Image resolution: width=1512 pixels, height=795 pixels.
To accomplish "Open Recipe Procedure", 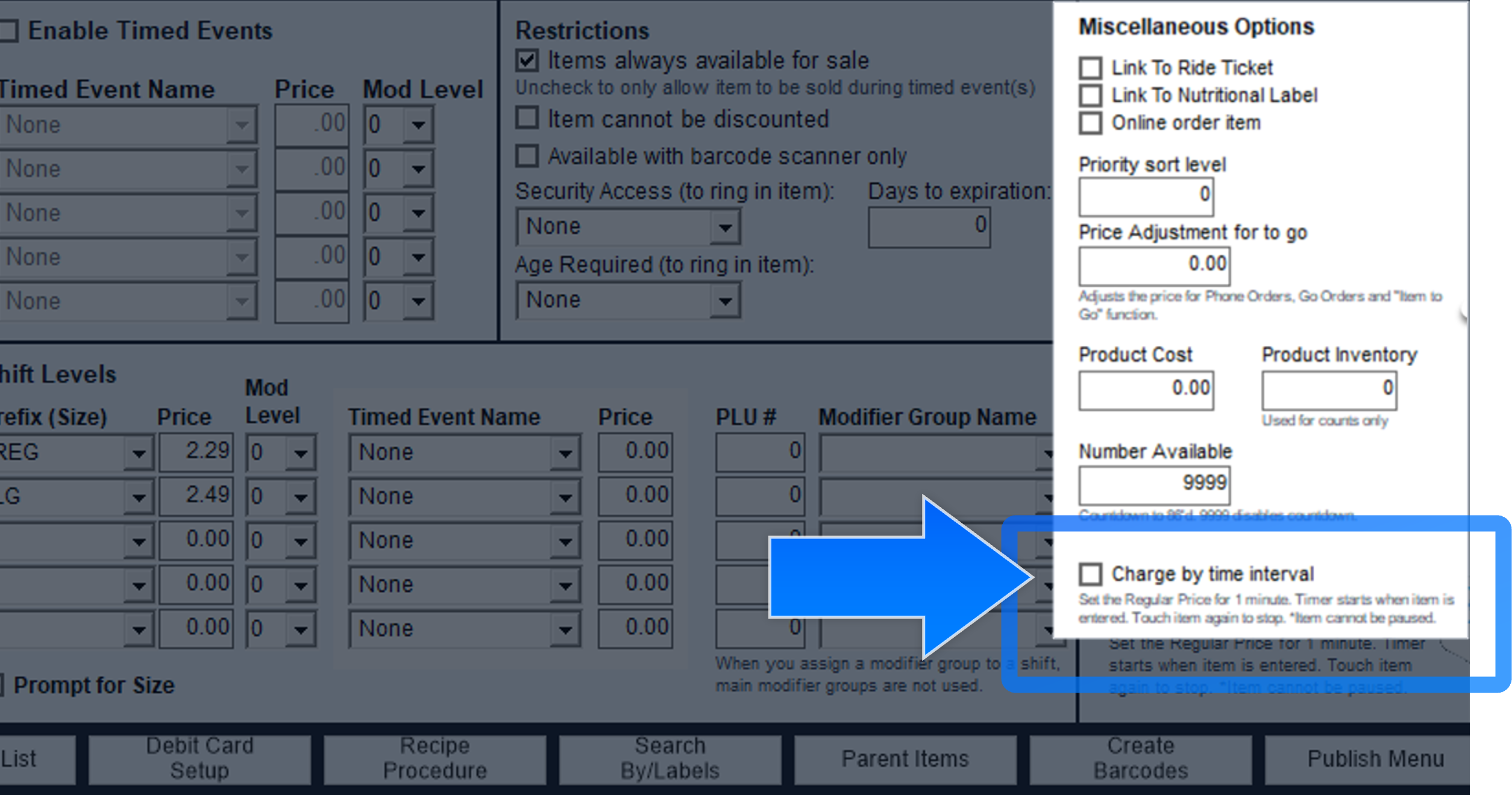I will tap(434, 759).
